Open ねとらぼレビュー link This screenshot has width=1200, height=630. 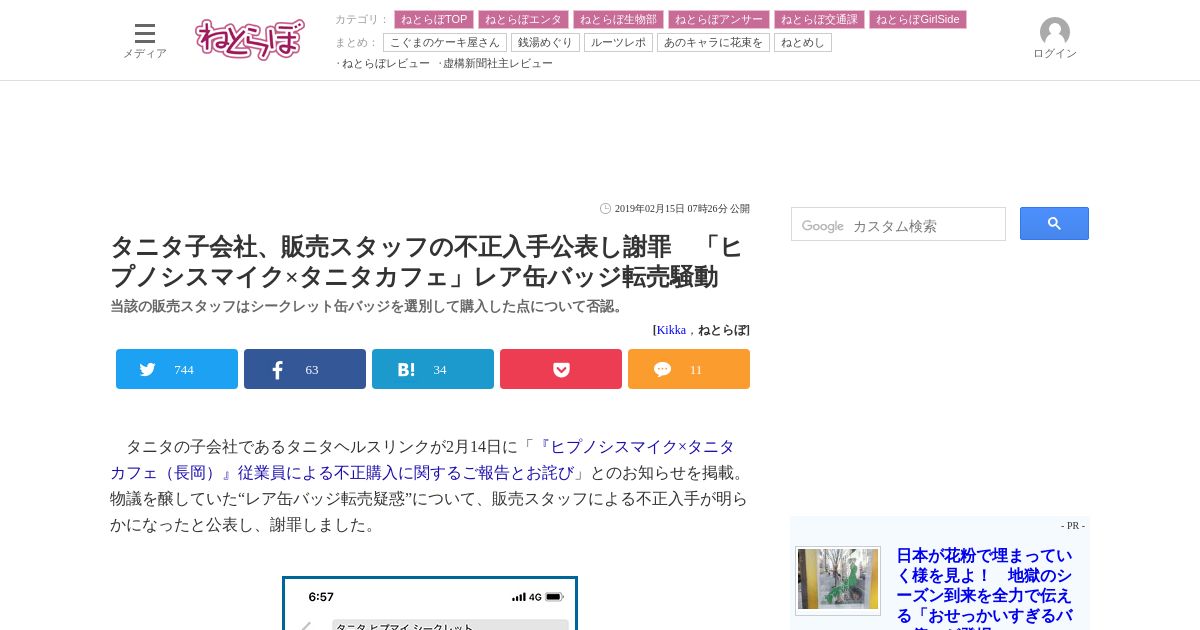pyautogui.click(x=386, y=63)
